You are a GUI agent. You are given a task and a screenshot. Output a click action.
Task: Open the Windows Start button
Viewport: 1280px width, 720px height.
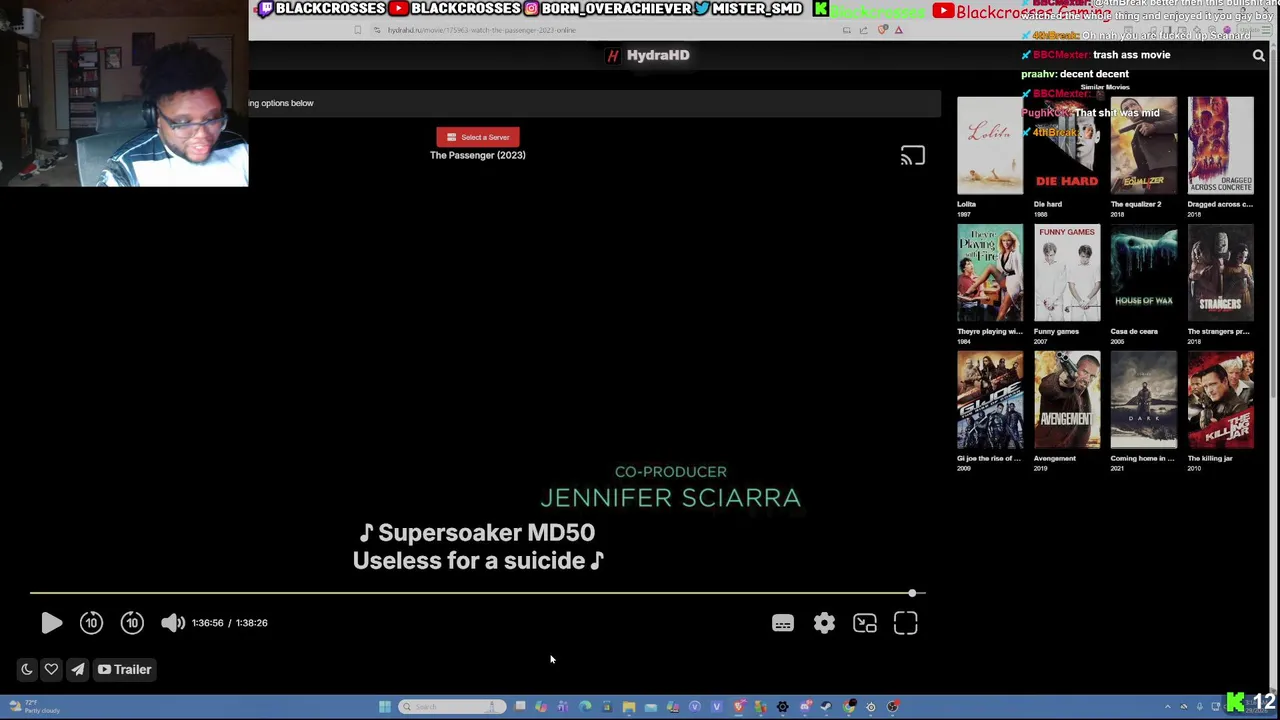pos(385,707)
